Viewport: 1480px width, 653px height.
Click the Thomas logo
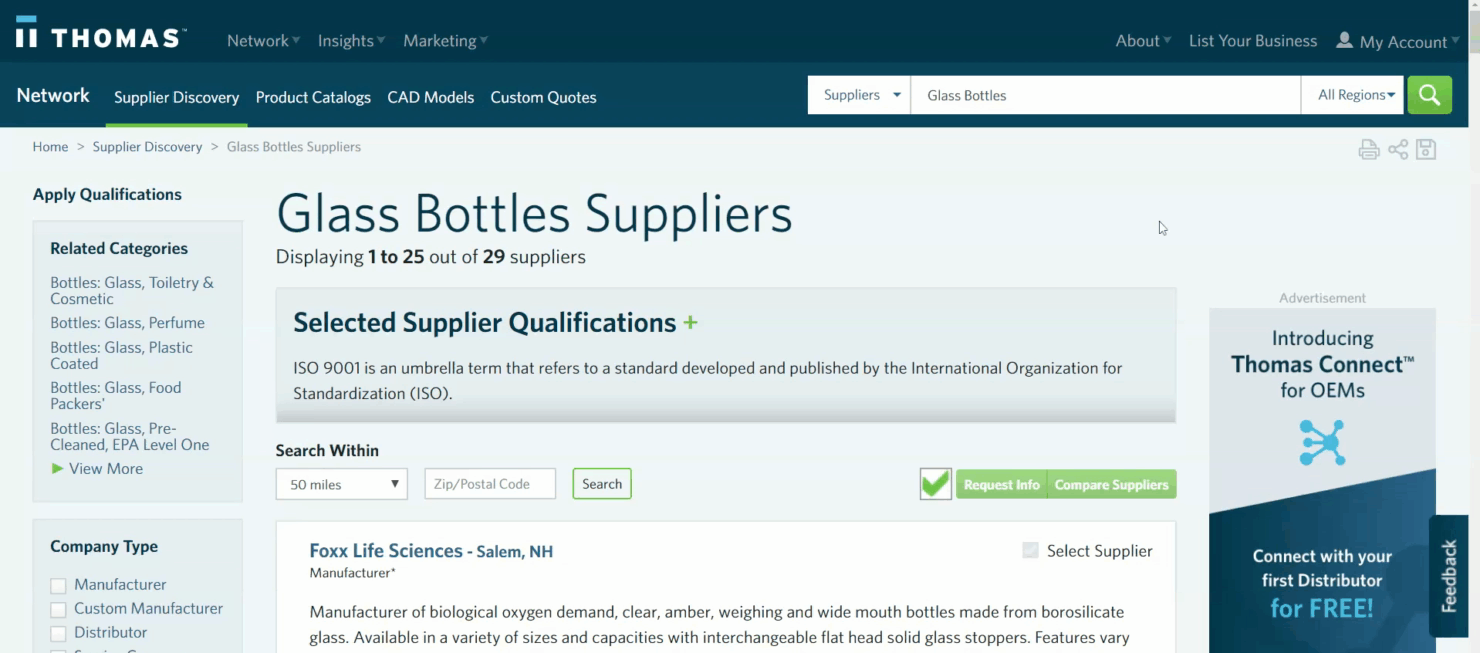click(101, 37)
